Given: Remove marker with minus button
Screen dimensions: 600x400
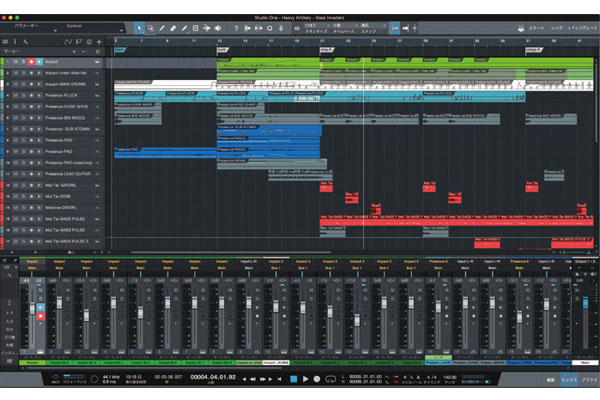Looking at the screenshot, I should (x=83, y=51).
